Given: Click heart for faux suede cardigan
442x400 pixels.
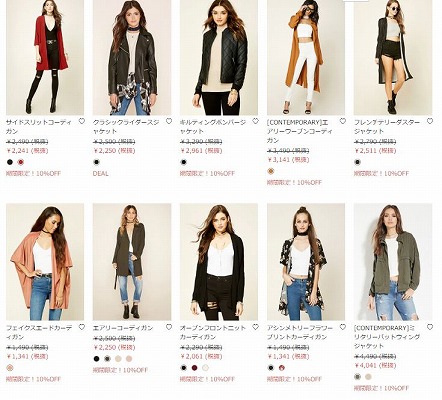Looking at the screenshot, I should click(x=82, y=327).
